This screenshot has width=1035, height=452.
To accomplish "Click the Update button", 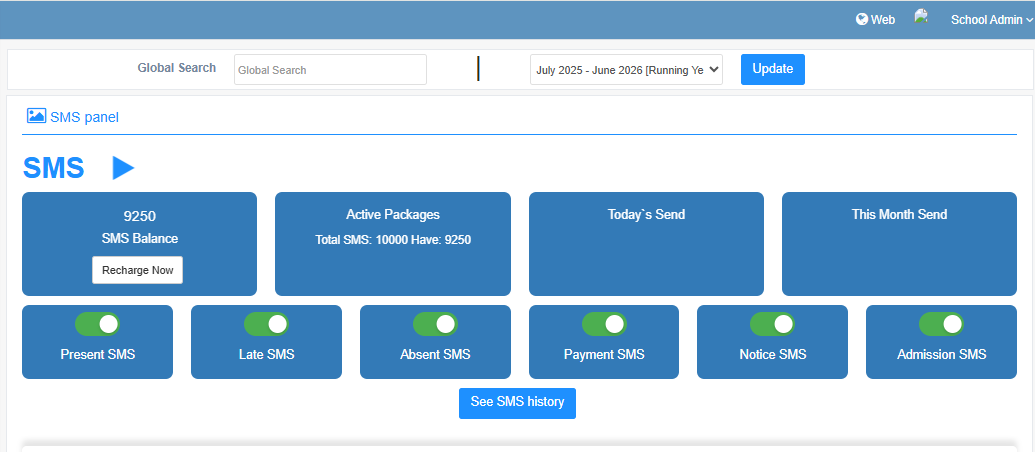I will (772, 69).
